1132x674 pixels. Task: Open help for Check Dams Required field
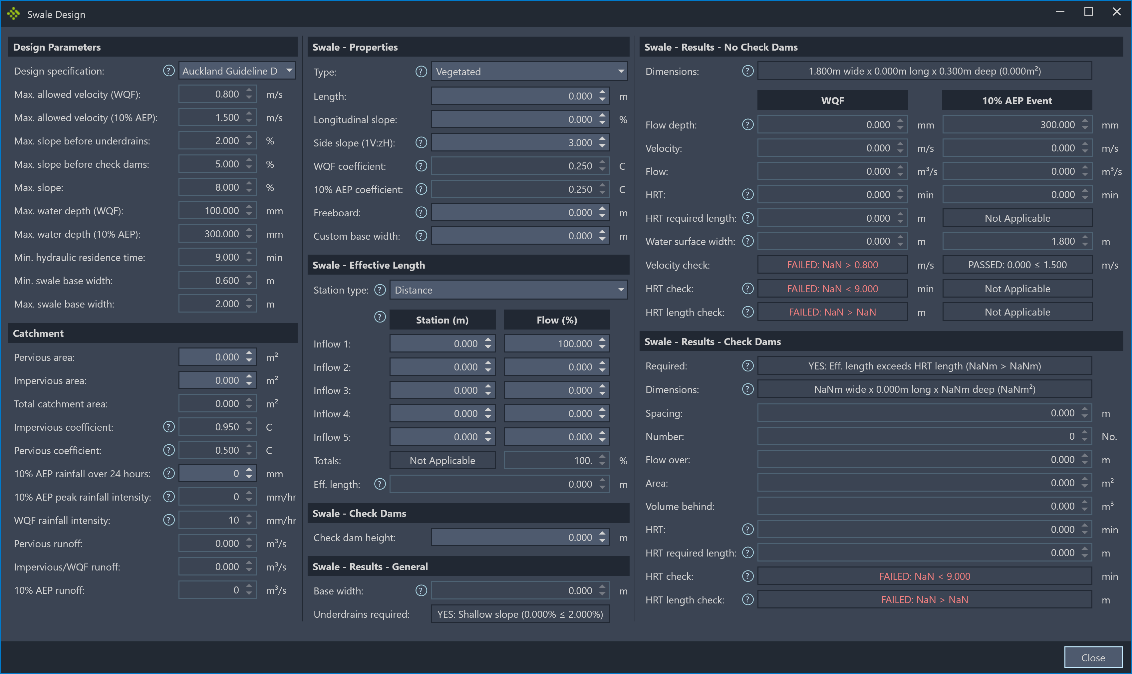[x=747, y=365]
